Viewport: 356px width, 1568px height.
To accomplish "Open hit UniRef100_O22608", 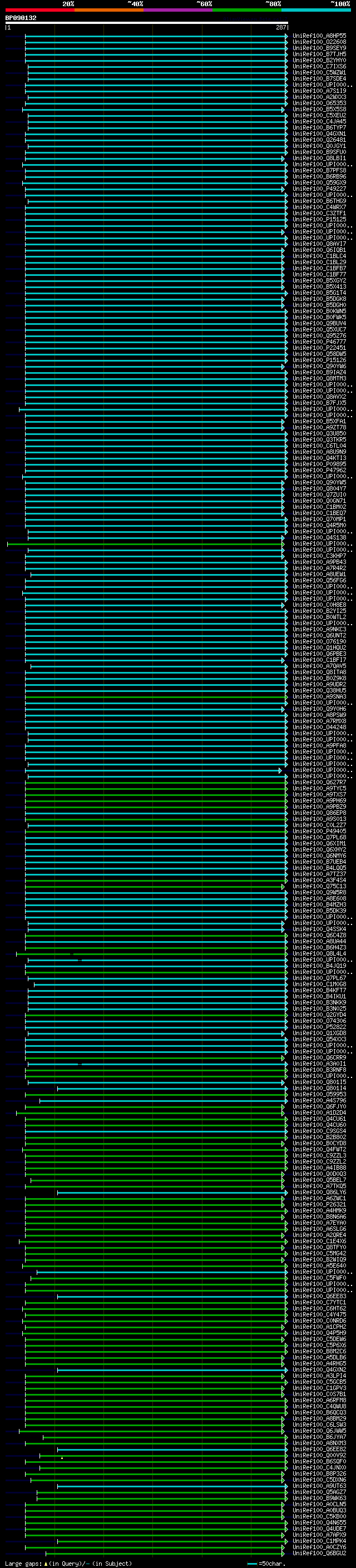I will pos(319,43).
